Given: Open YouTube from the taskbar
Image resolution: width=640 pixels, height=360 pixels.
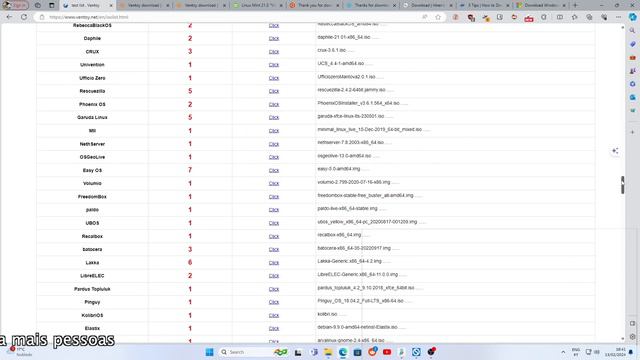Looking at the screenshot, I should click(387, 352).
